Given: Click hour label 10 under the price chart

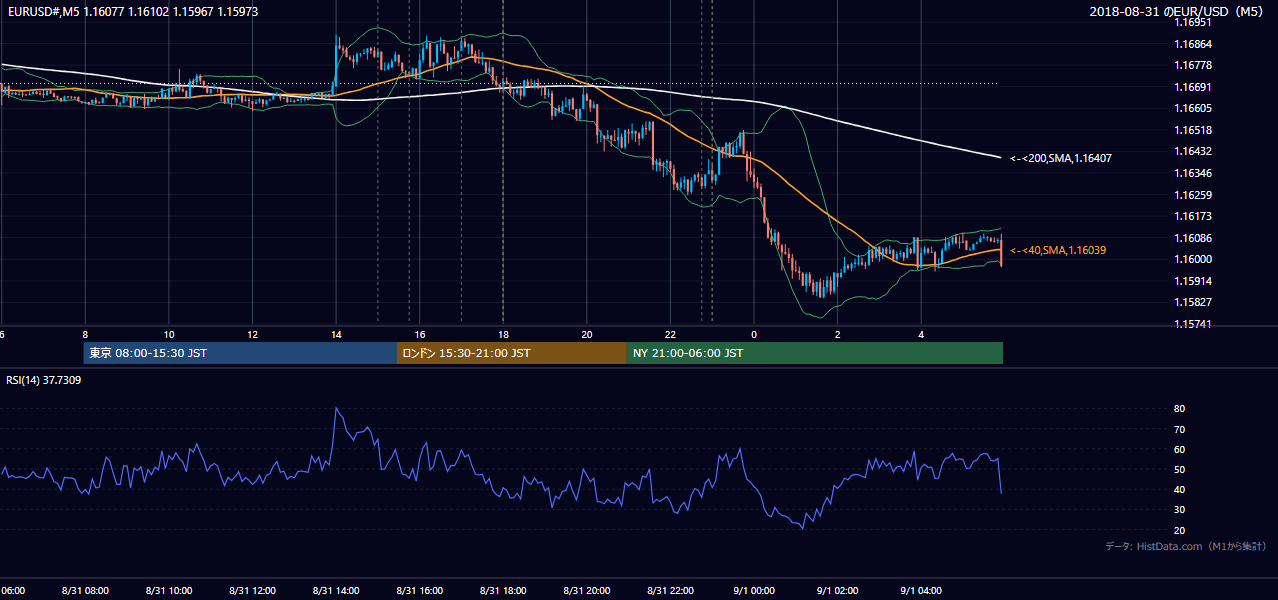Looking at the screenshot, I should tap(169, 335).
